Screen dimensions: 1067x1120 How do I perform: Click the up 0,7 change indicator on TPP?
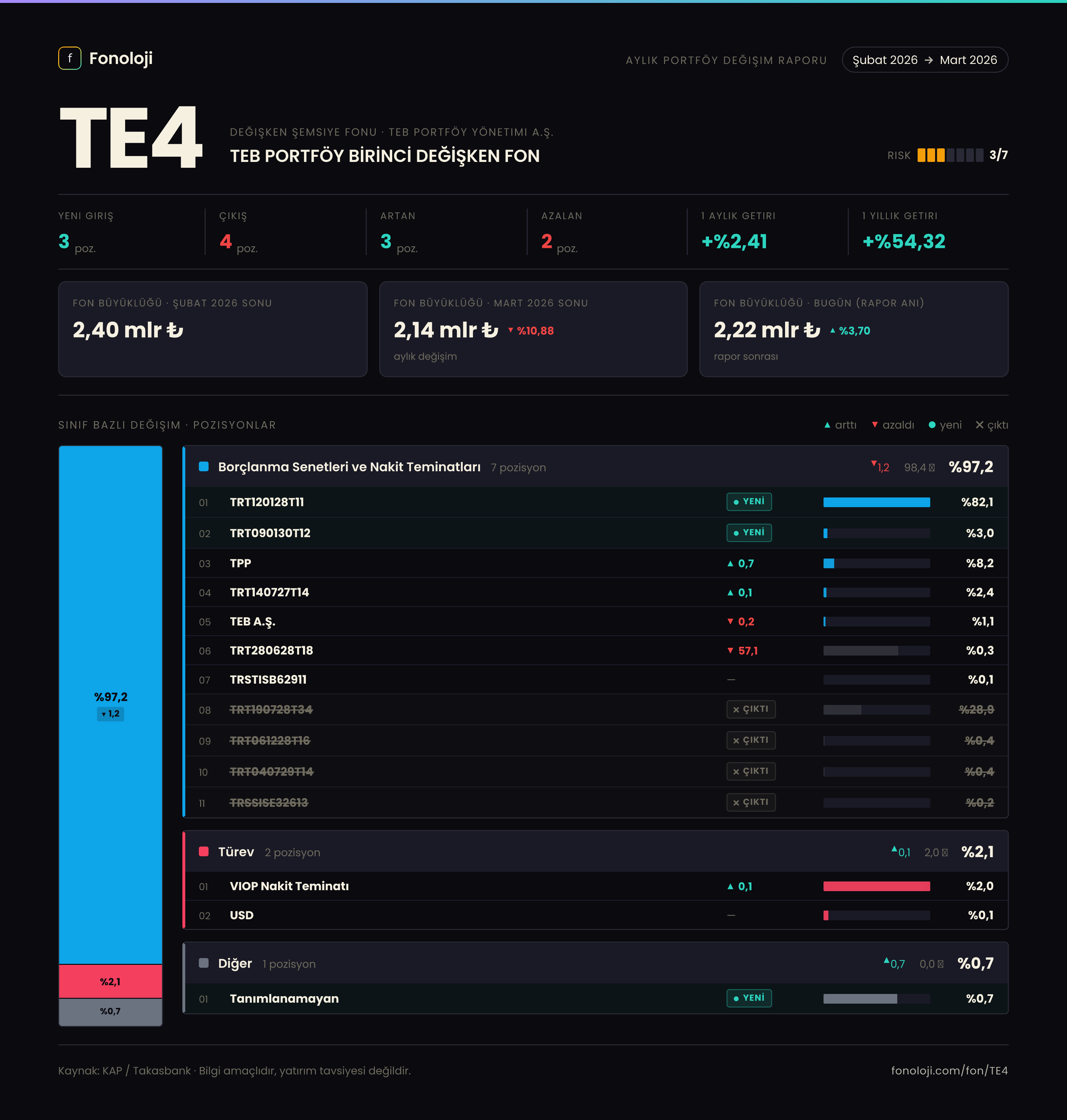click(x=740, y=563)
